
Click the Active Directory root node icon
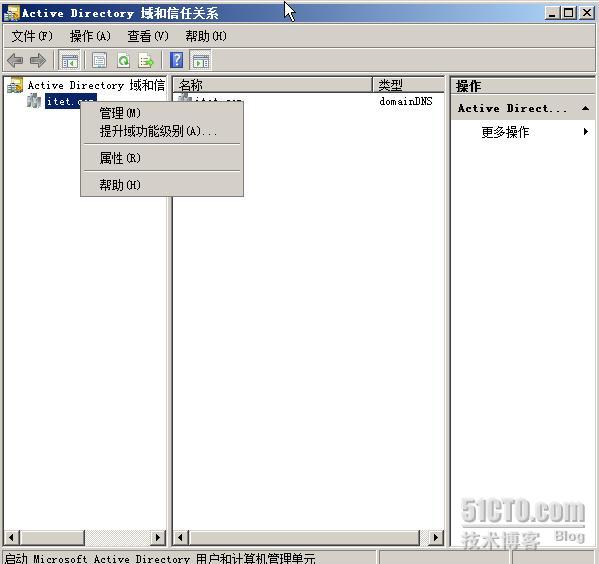15,85
